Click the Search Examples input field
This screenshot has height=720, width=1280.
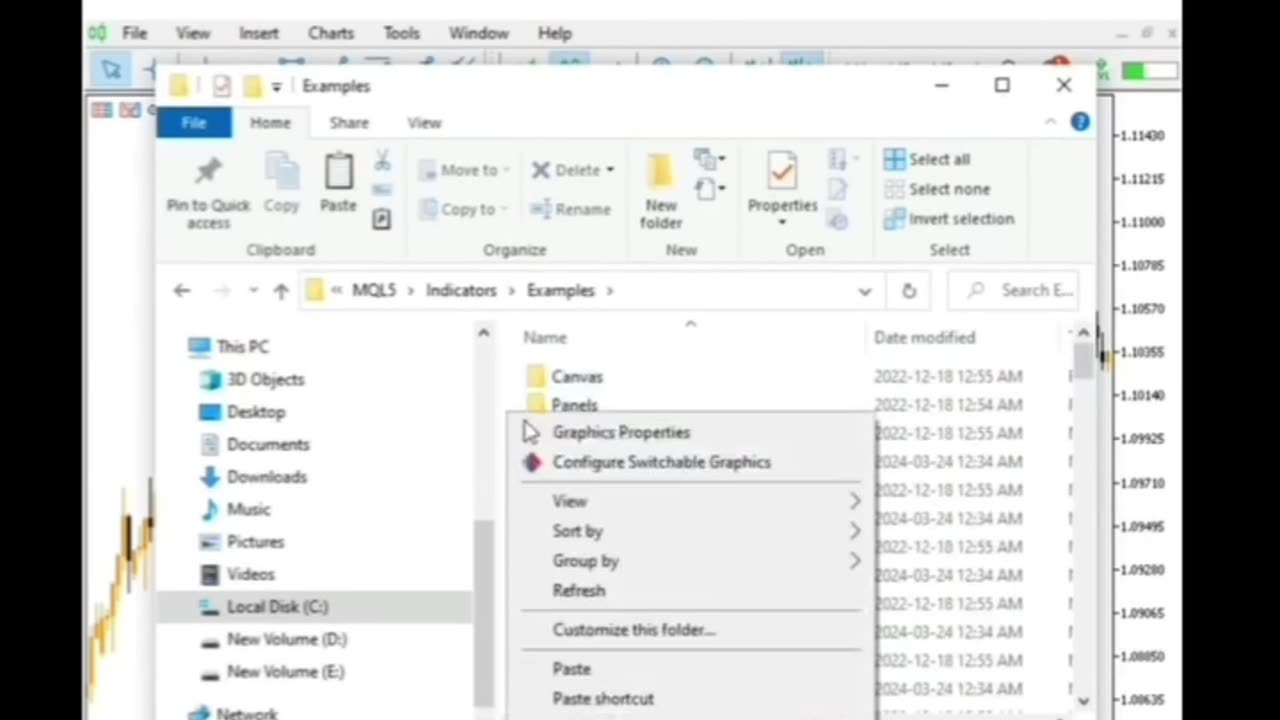(1013, 291)
